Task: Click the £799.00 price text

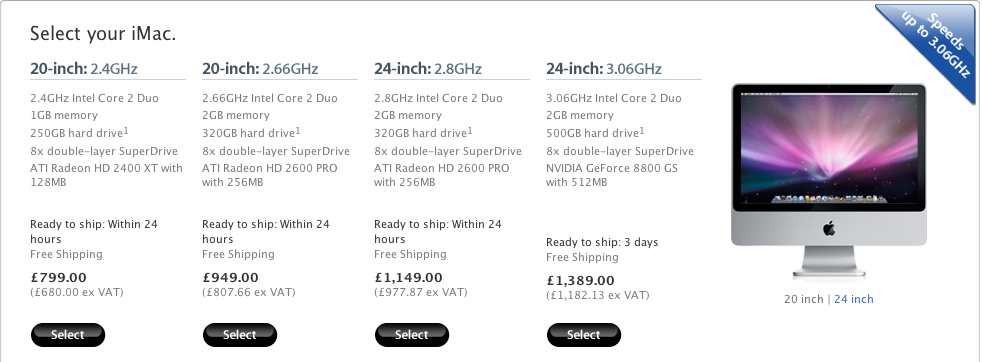Action: (x=58, y=277)
